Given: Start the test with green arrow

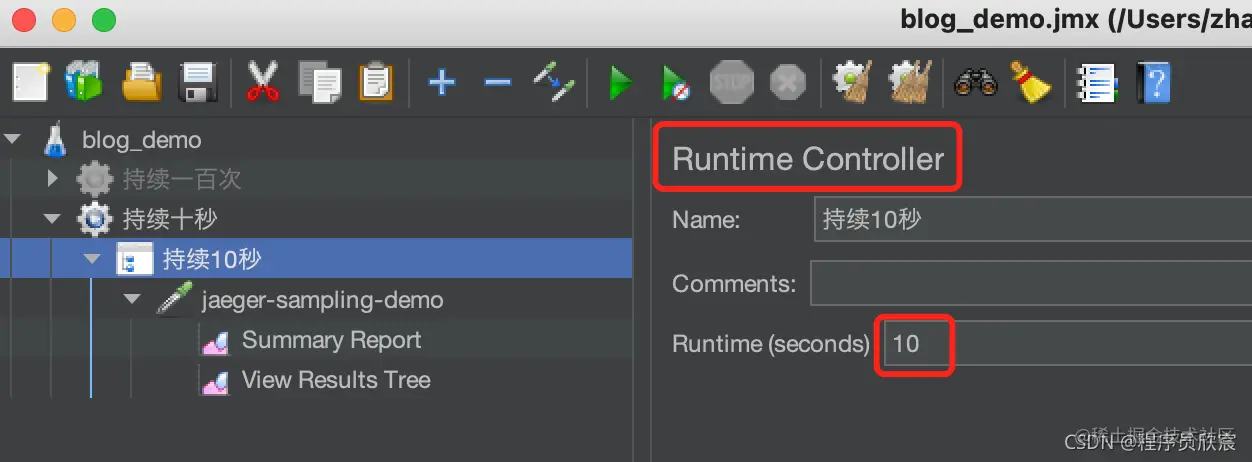Looking at the screenshot, I should pos(621,82).
